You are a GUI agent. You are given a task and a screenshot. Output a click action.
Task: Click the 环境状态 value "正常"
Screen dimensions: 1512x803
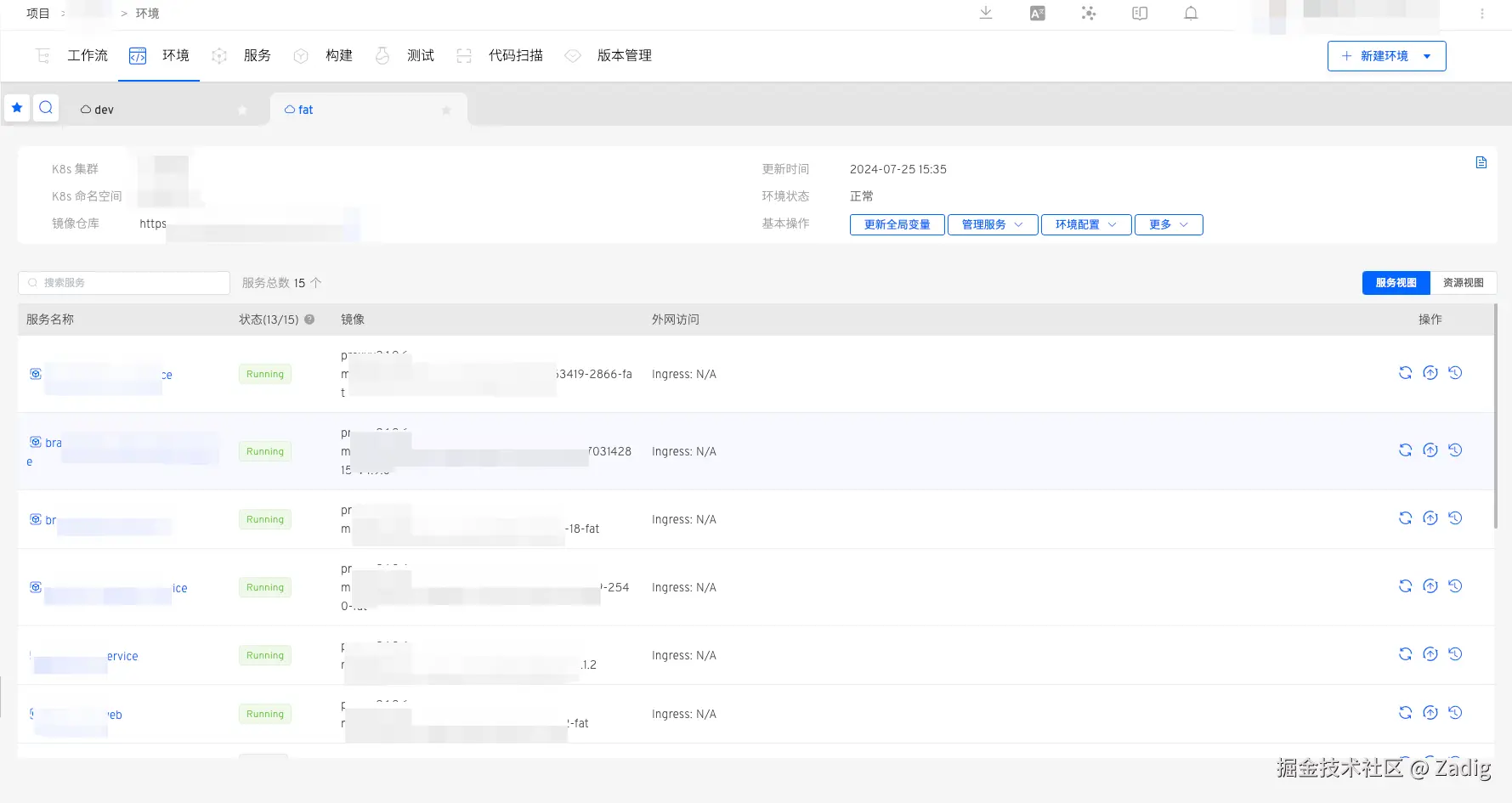click(x=862, y=196)
